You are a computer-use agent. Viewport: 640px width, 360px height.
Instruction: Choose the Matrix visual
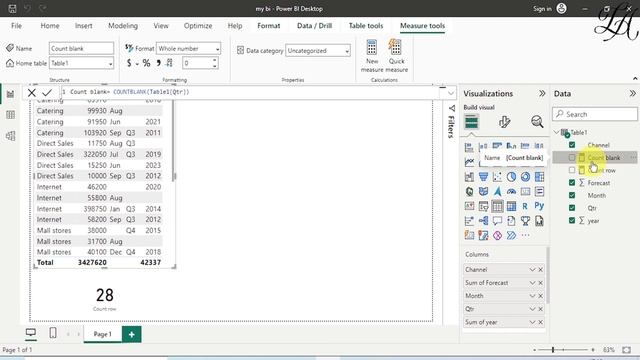coord(511,207)
